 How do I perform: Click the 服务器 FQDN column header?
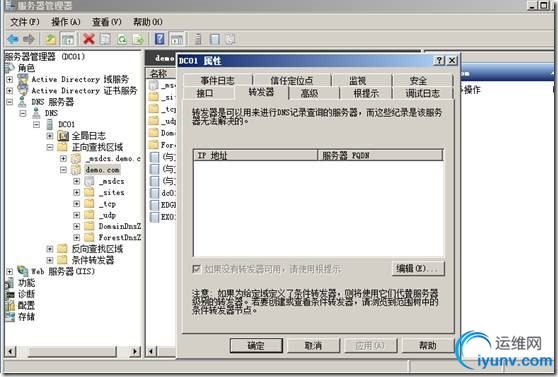(x=380, y=155)
